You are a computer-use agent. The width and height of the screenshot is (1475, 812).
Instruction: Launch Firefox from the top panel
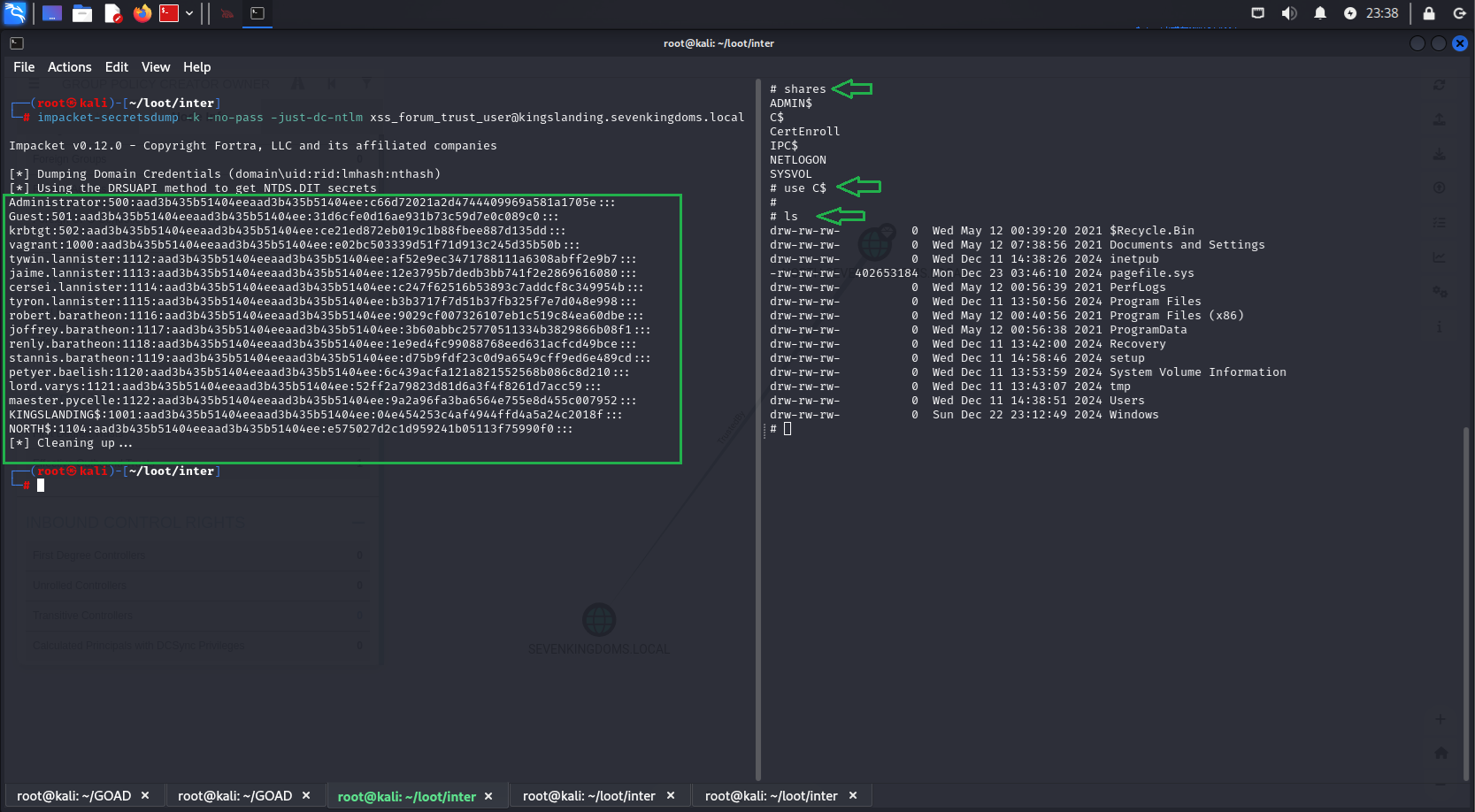[x=142, y=13]
